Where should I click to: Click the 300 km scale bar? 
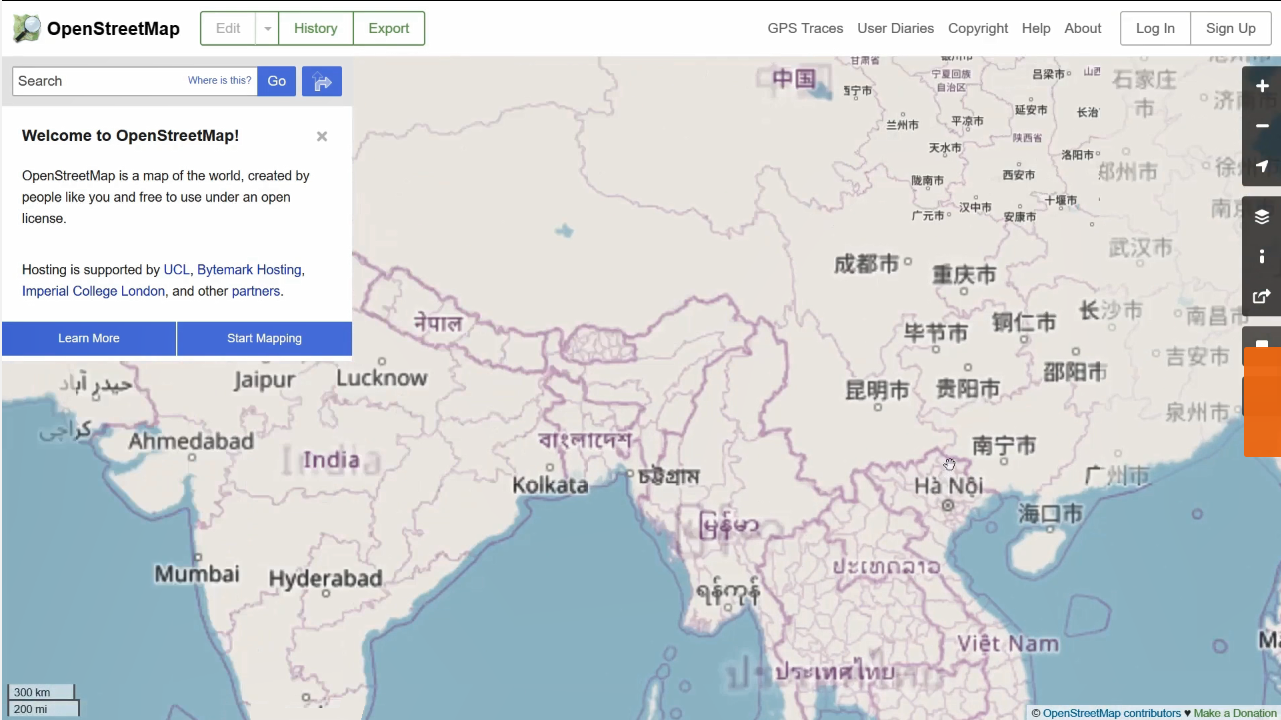tap(40, 692)
